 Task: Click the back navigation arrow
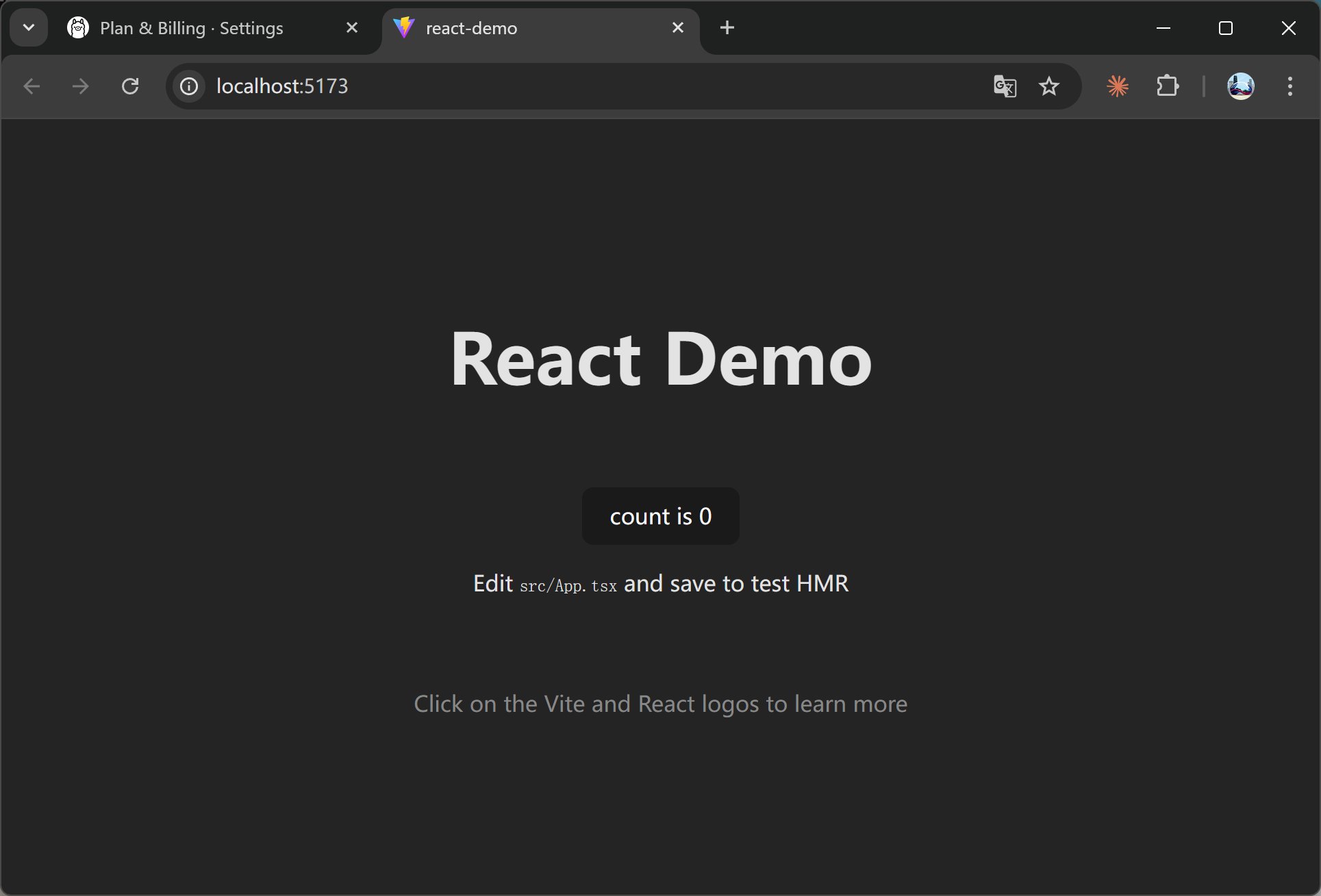point(32,86)
